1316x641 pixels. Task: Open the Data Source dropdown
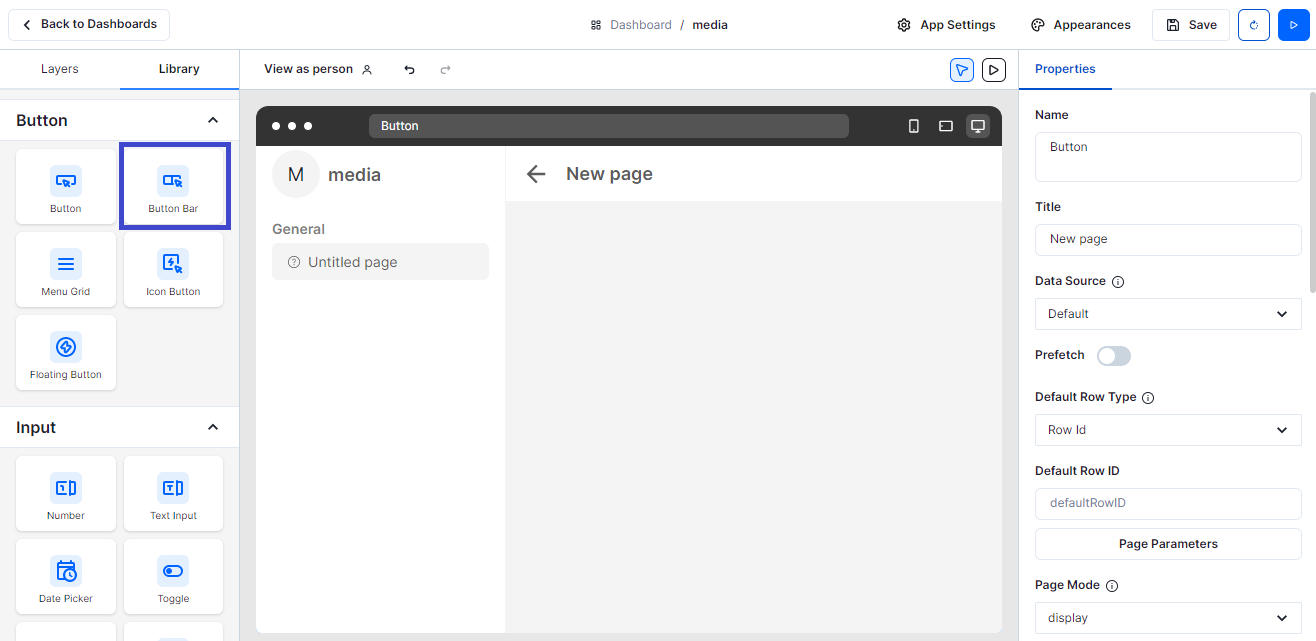coord(1167,314)
